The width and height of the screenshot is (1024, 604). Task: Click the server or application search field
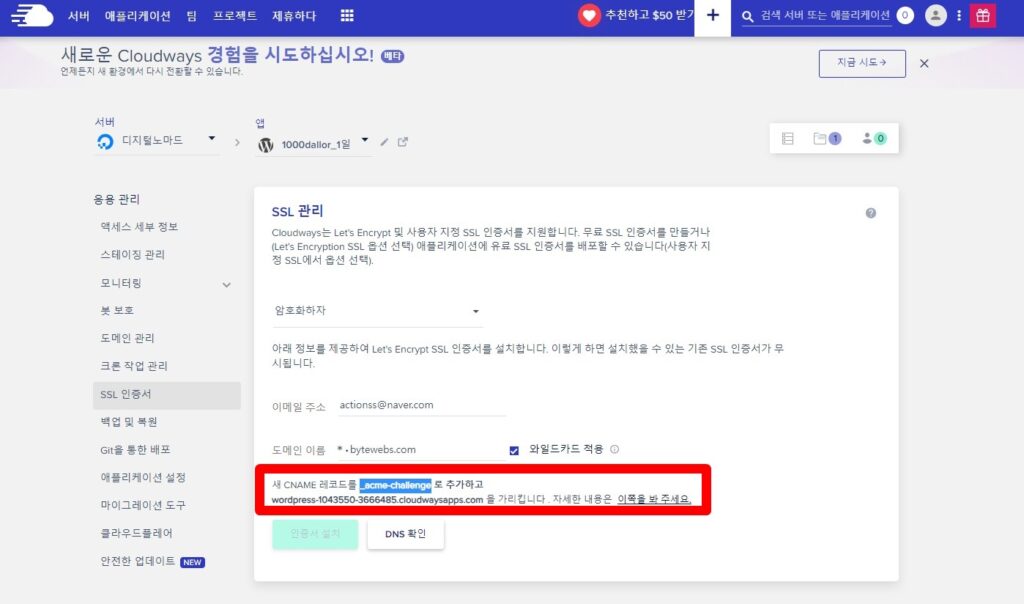[825, 16]
